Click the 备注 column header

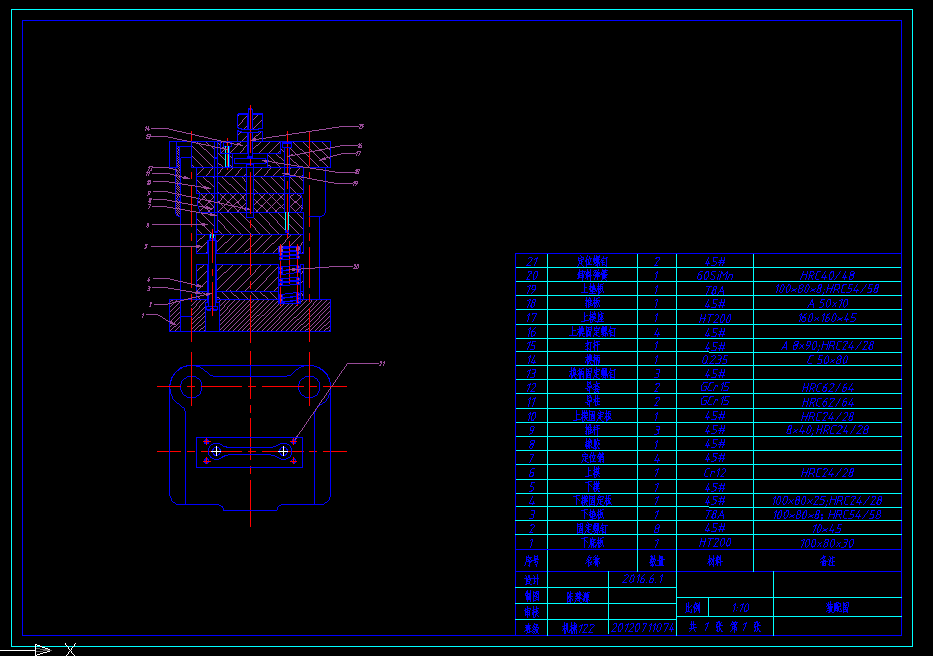click(x=827, y=561)
